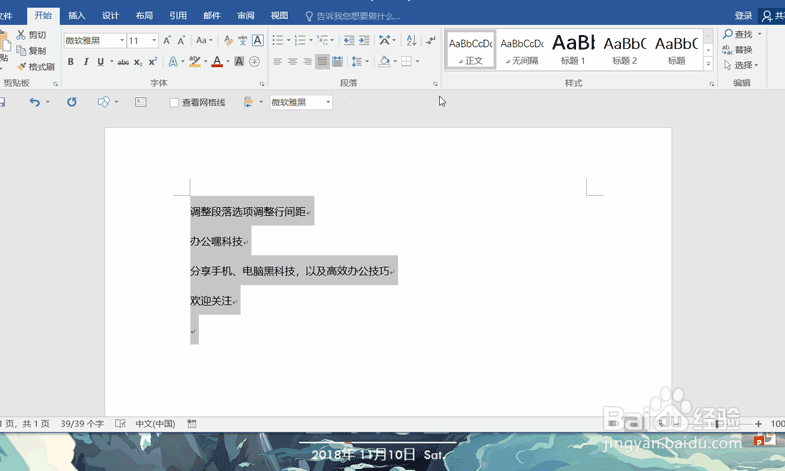Click the Undo arrow in quick access toolbar
Screen dimensions: 785x471
pos(35,102)
